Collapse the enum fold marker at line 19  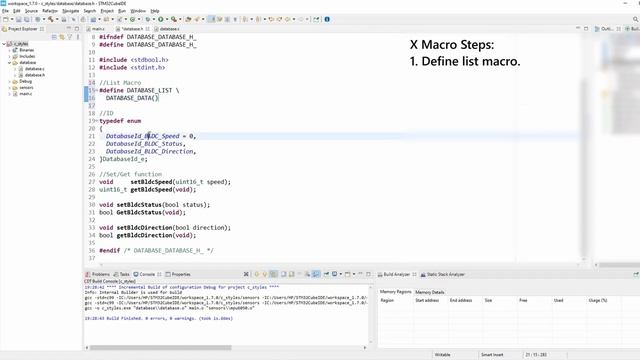96,121
